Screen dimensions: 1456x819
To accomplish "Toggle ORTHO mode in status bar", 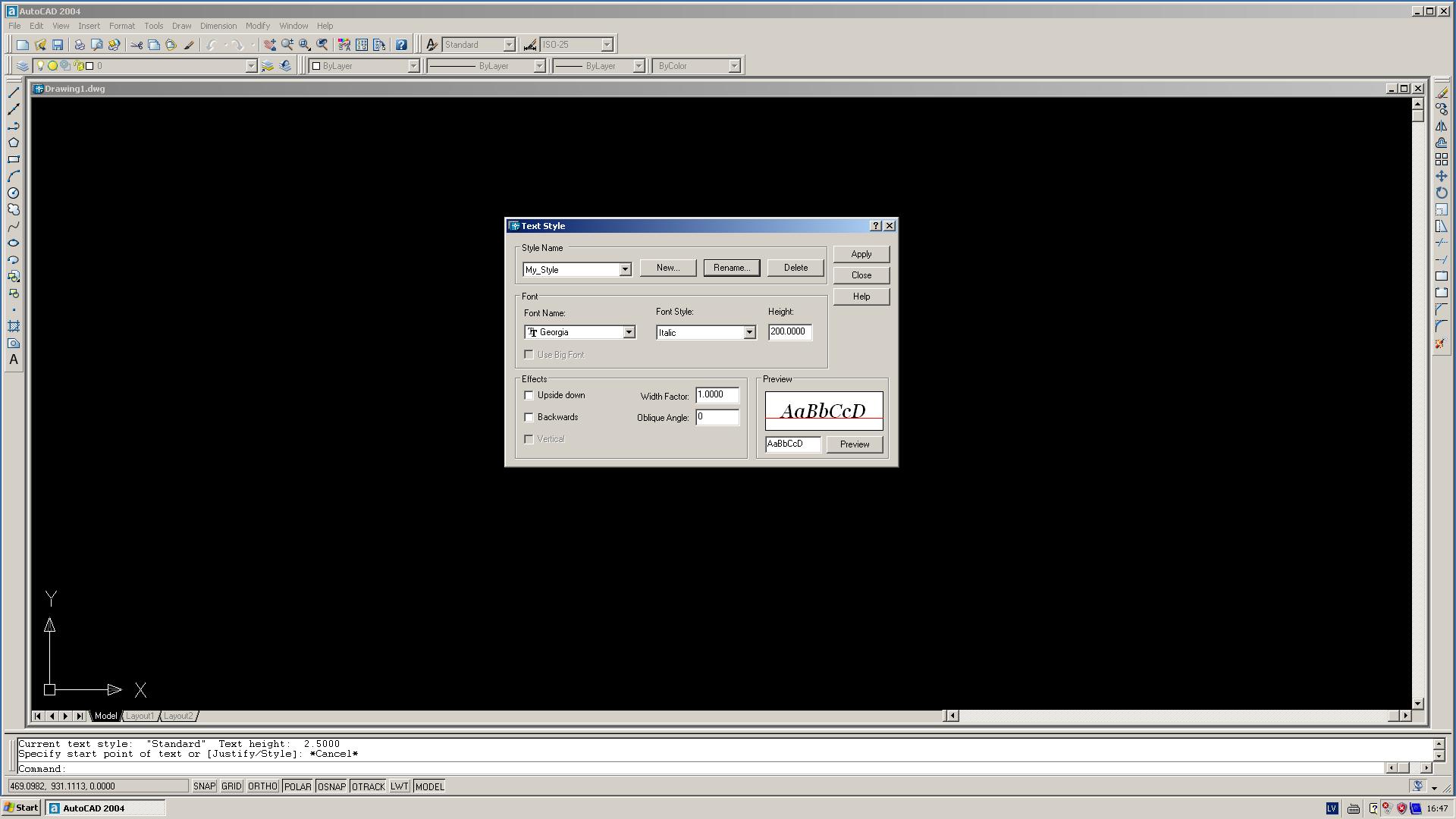I will [x=262, y=786].
